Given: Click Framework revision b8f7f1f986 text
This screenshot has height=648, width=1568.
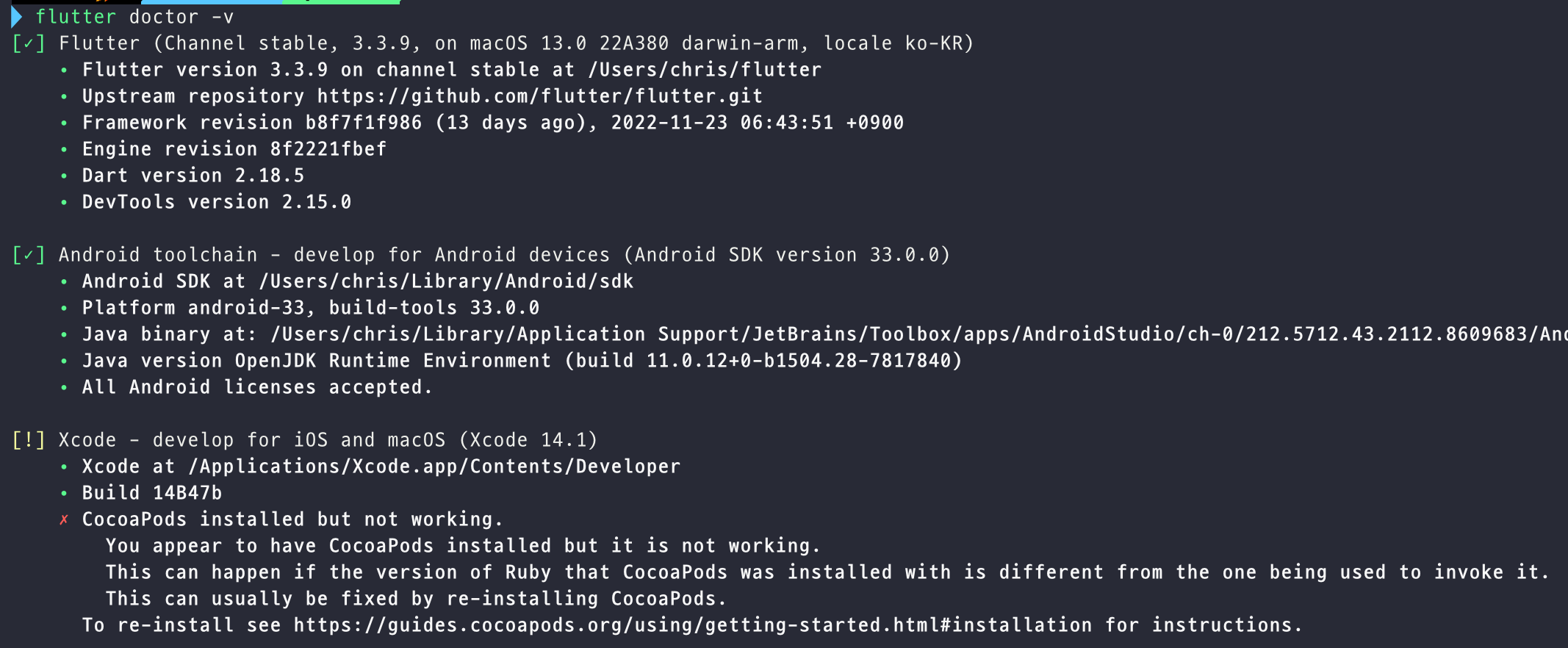Looking at the screenshot, I should pos(252,123).
